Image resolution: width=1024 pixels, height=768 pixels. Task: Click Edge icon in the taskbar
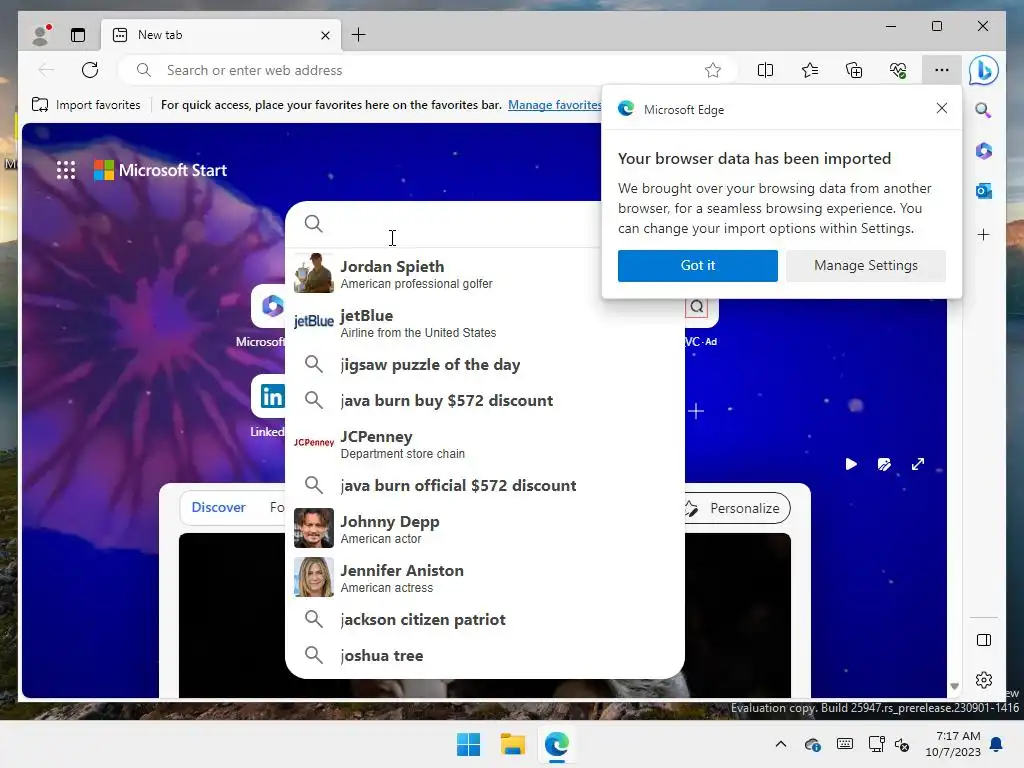click(x=557, y=744)
